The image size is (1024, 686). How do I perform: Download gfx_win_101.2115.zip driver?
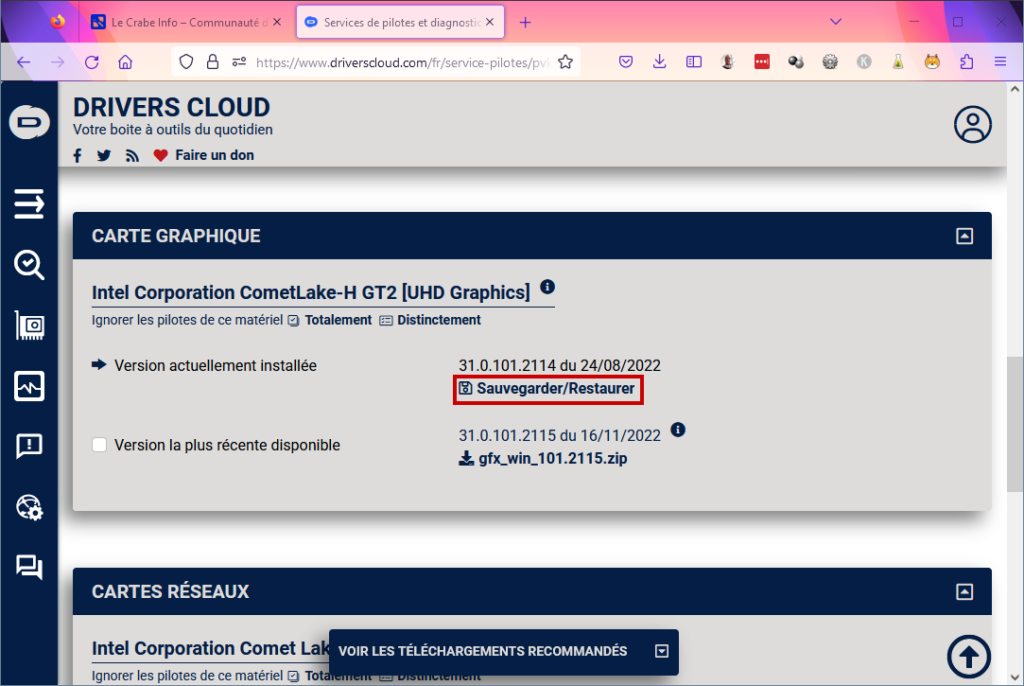click(x=543, y=459)
